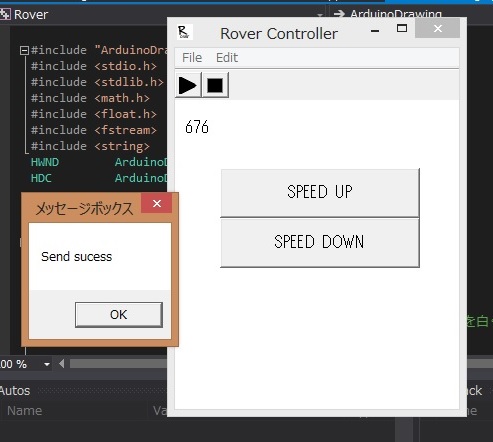Click the Send sucess message text

77,257
